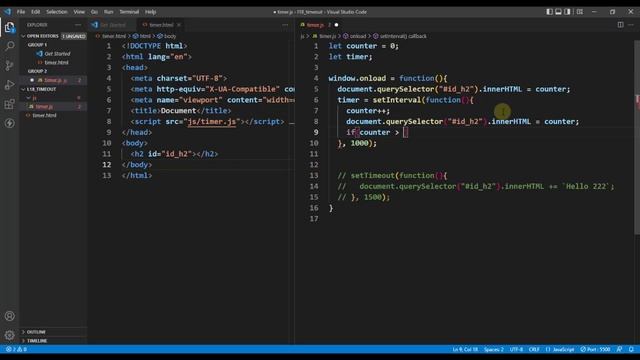Viewport: 640px width, 360px height.
Task: Open the lightning bolt extension view
Action: point(9,123)
